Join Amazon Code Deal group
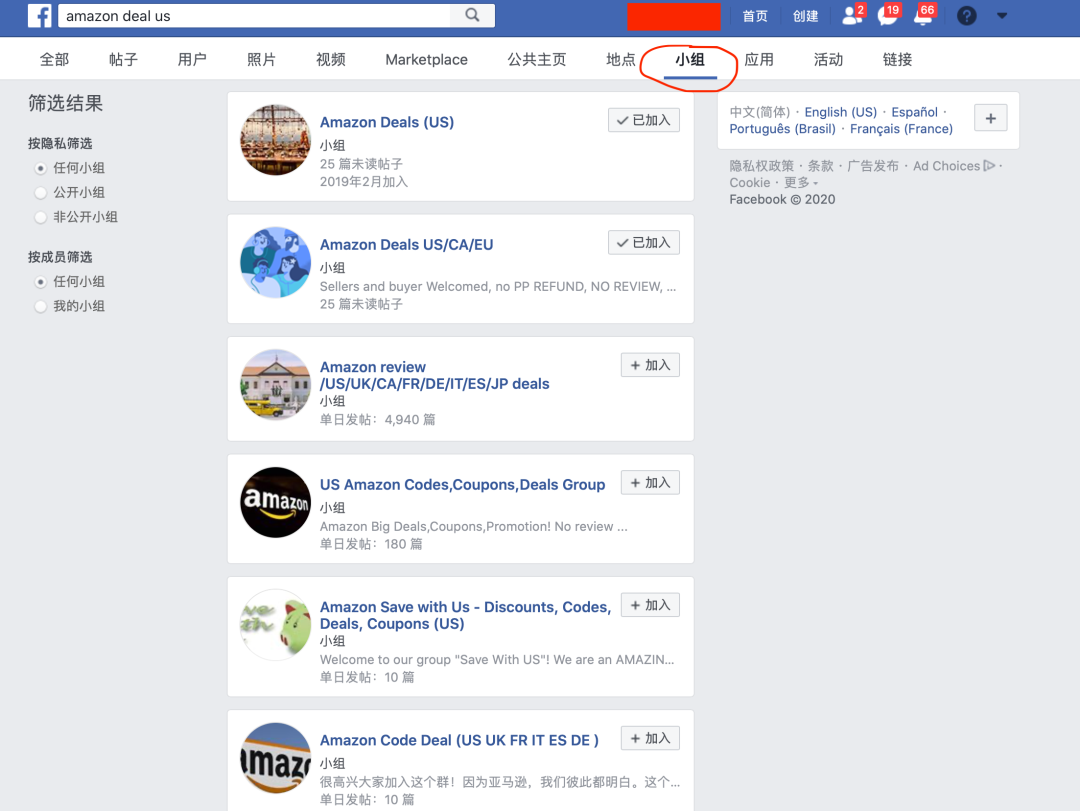1080x811 pixels. tap(650, 738)
